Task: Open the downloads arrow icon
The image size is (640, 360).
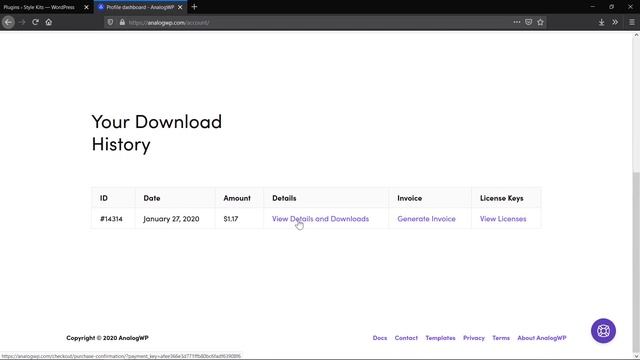Action: 601,22
